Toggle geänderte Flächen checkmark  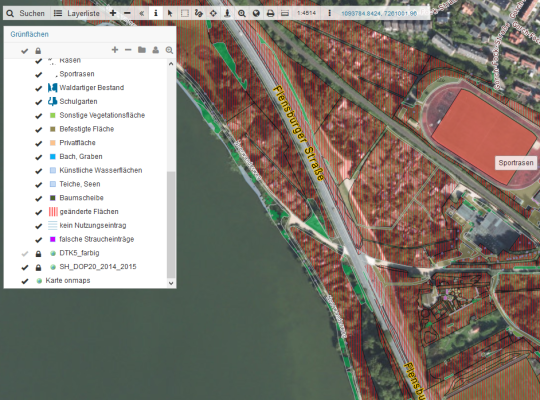coord(39,212)
